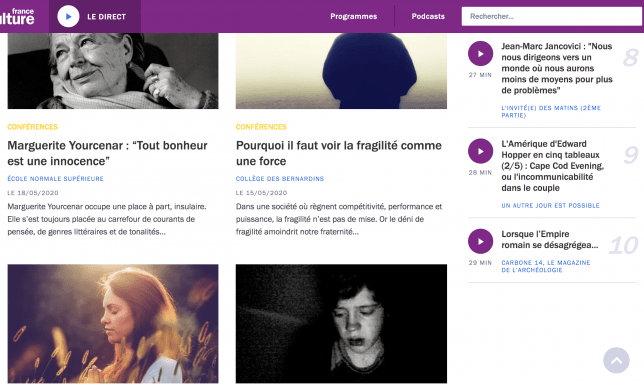Click the back-to-top arrow button
Screen dimensions: 644x386
(x=616, y=360)
